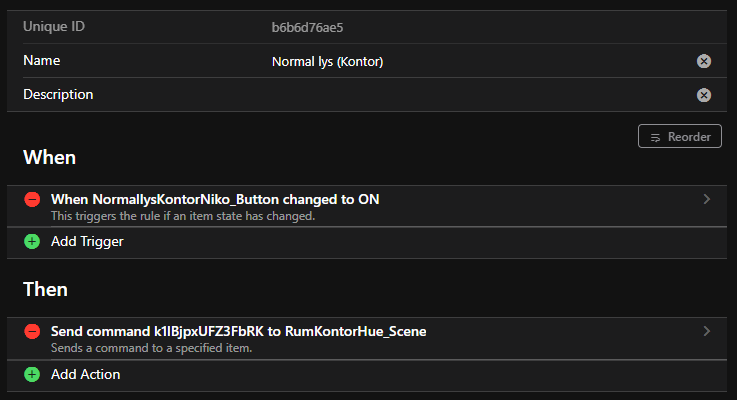Click the Add Action link
This screenshot has height=400, width=737.
point(85,374)
